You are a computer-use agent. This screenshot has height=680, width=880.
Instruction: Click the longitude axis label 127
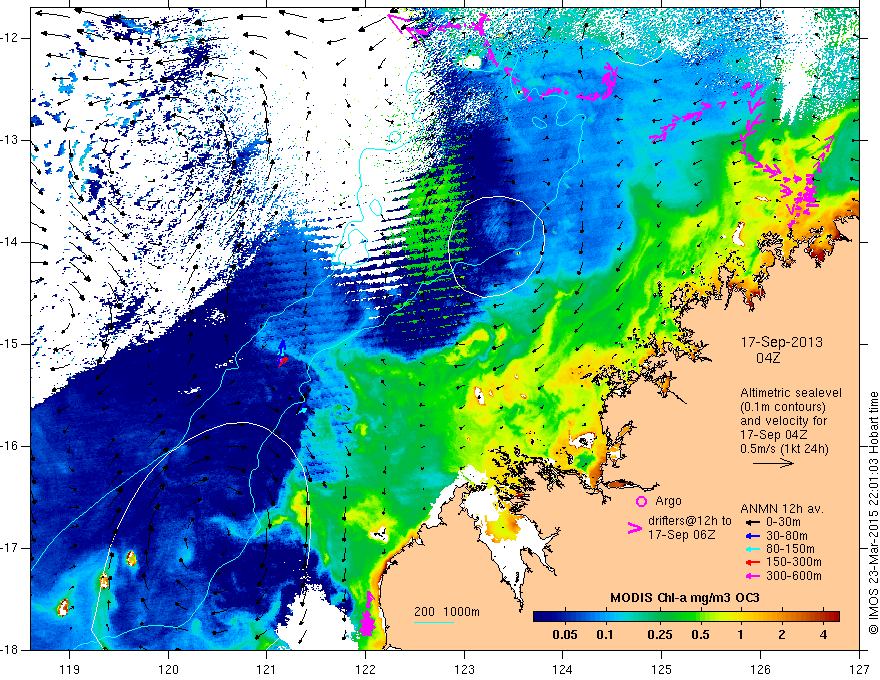859,669
